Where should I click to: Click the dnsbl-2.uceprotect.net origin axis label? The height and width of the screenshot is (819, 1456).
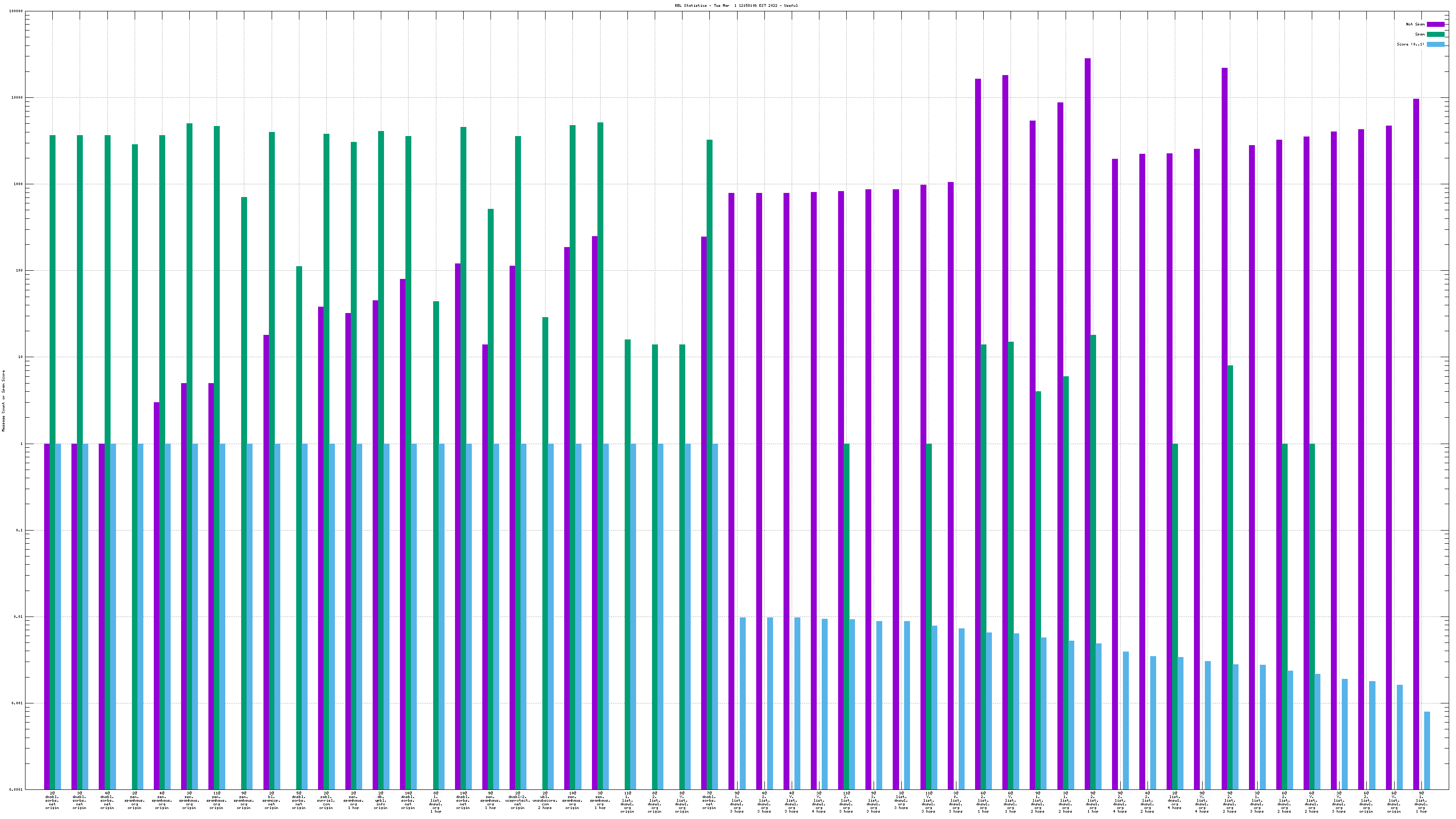pos(518,802)
